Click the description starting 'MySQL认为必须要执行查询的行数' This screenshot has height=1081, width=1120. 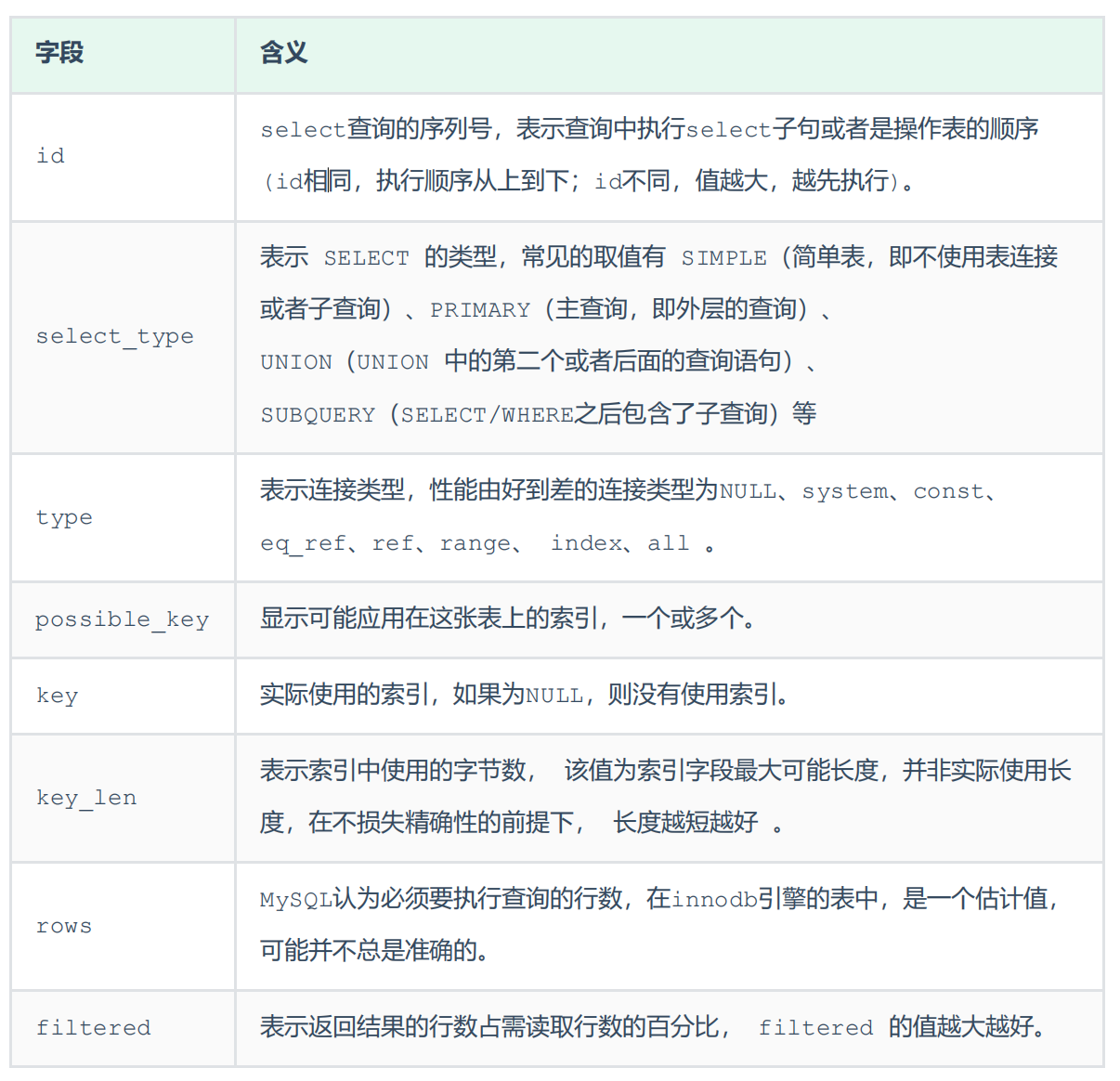click(659, 924)
